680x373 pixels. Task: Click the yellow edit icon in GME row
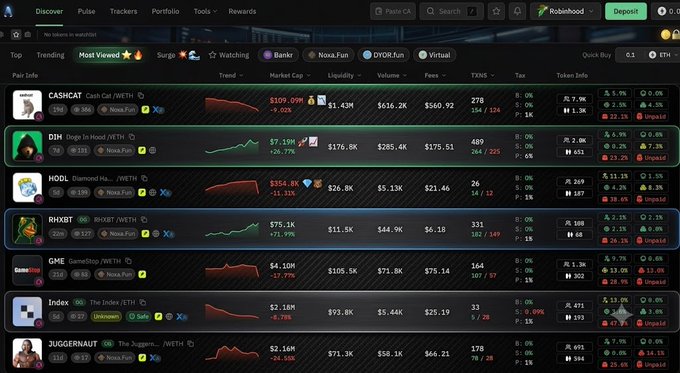click(x=142, y=275)
